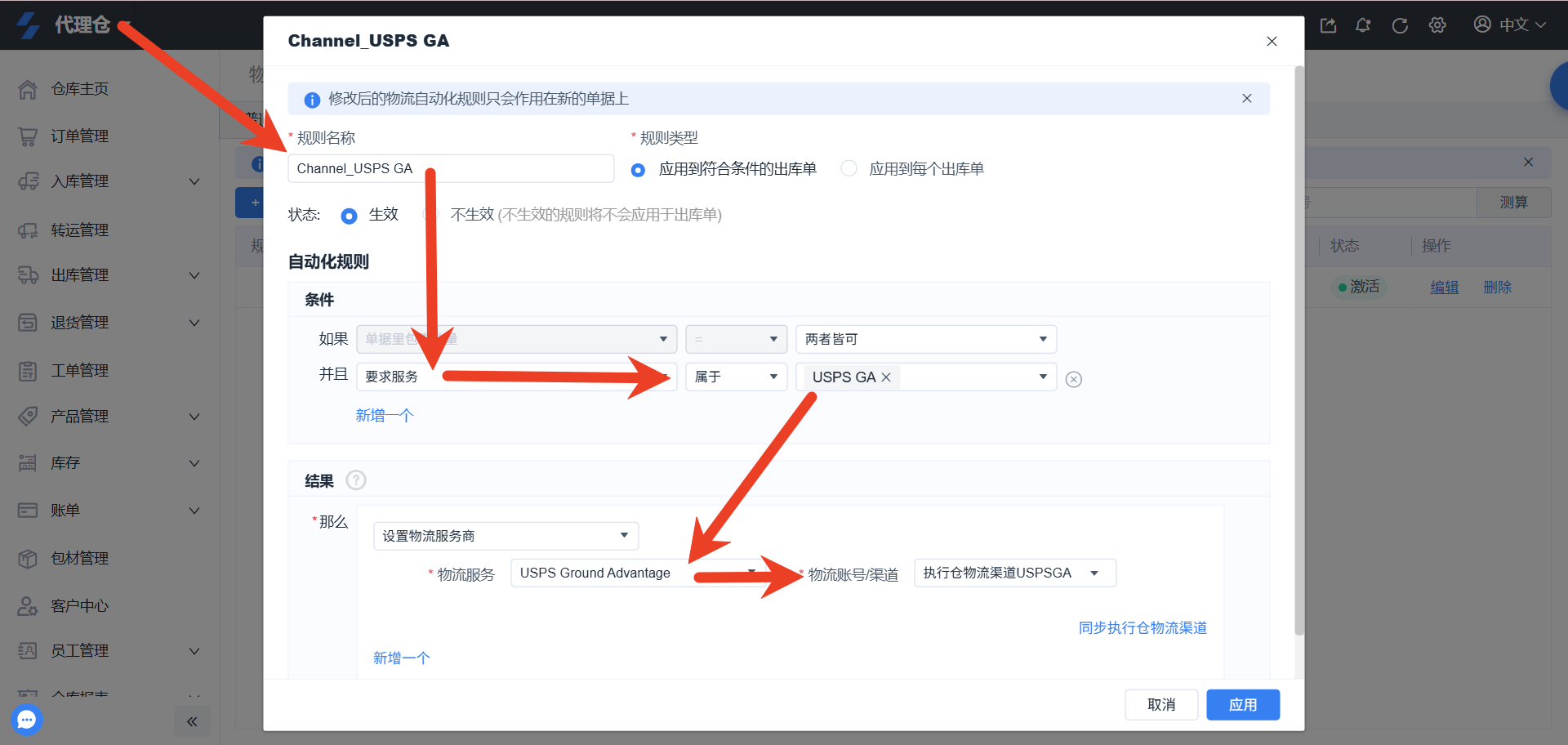
Task: Click the help question mark next to 结果
Action: point(356,480)
